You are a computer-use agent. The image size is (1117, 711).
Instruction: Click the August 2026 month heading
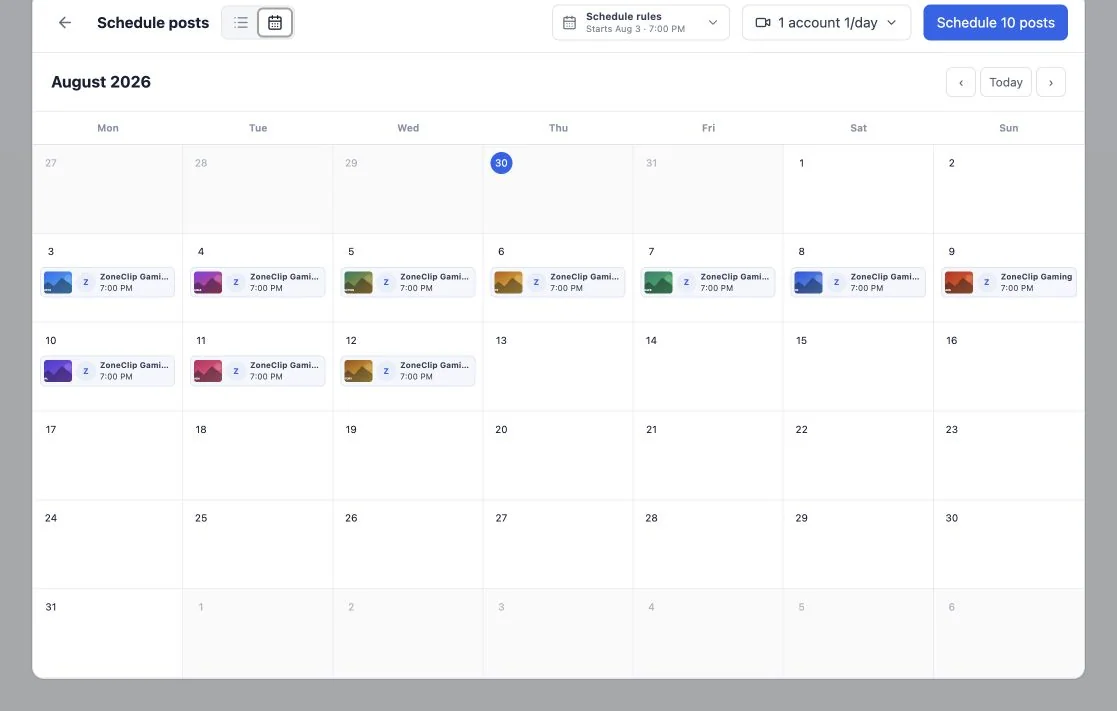[101, 82]
